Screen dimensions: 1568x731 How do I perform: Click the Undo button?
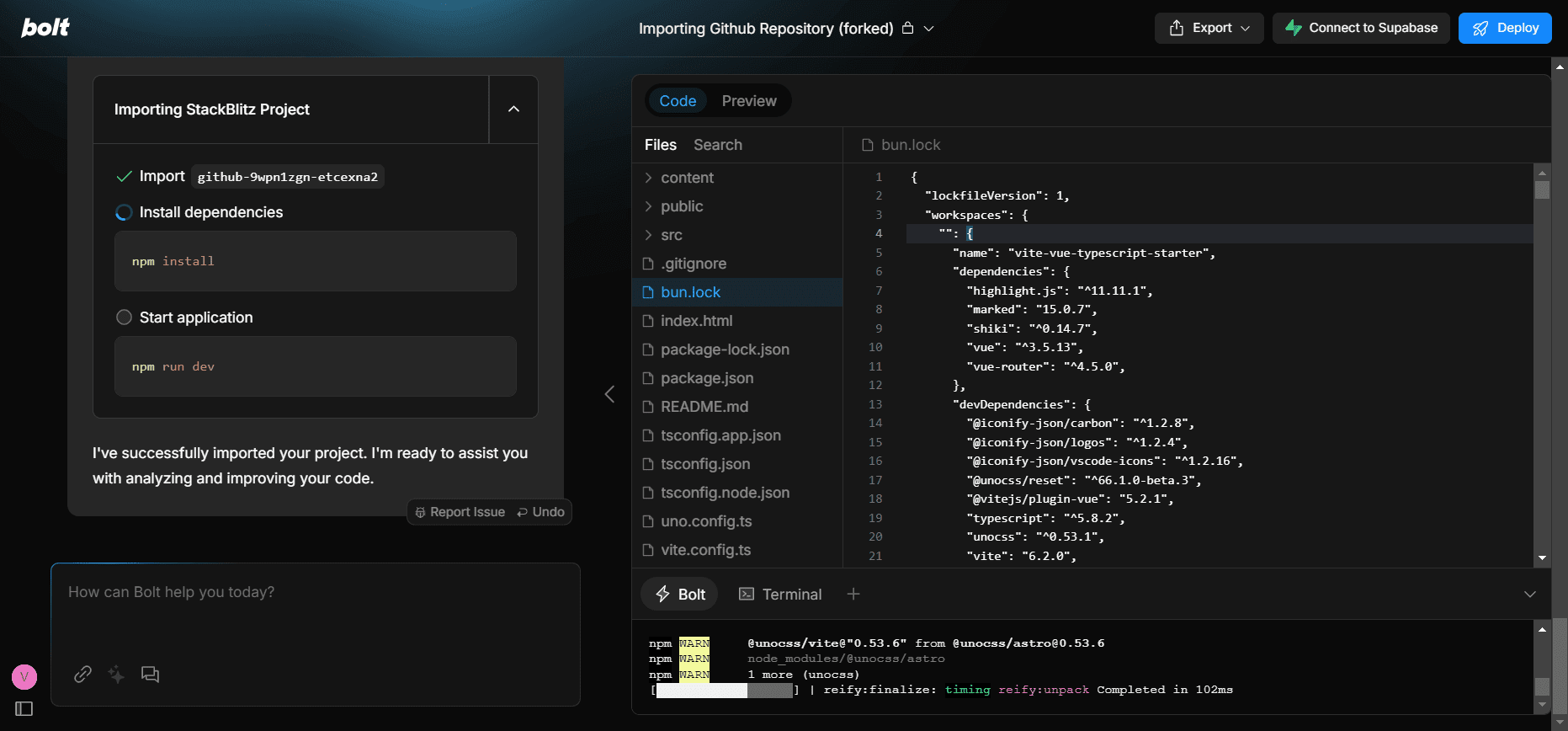540,512
